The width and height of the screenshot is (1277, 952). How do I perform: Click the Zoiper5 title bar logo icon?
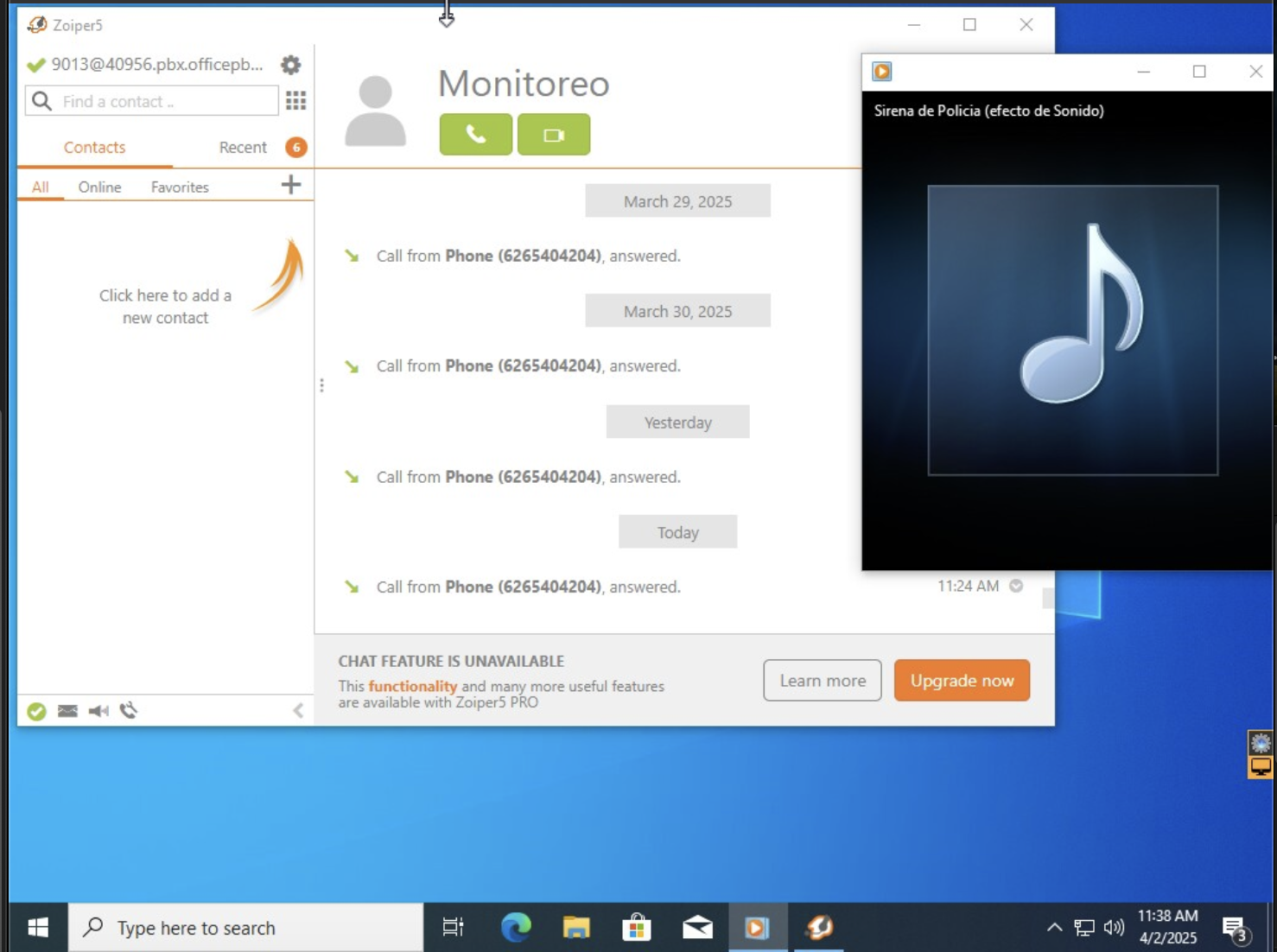tap(37, 25)
